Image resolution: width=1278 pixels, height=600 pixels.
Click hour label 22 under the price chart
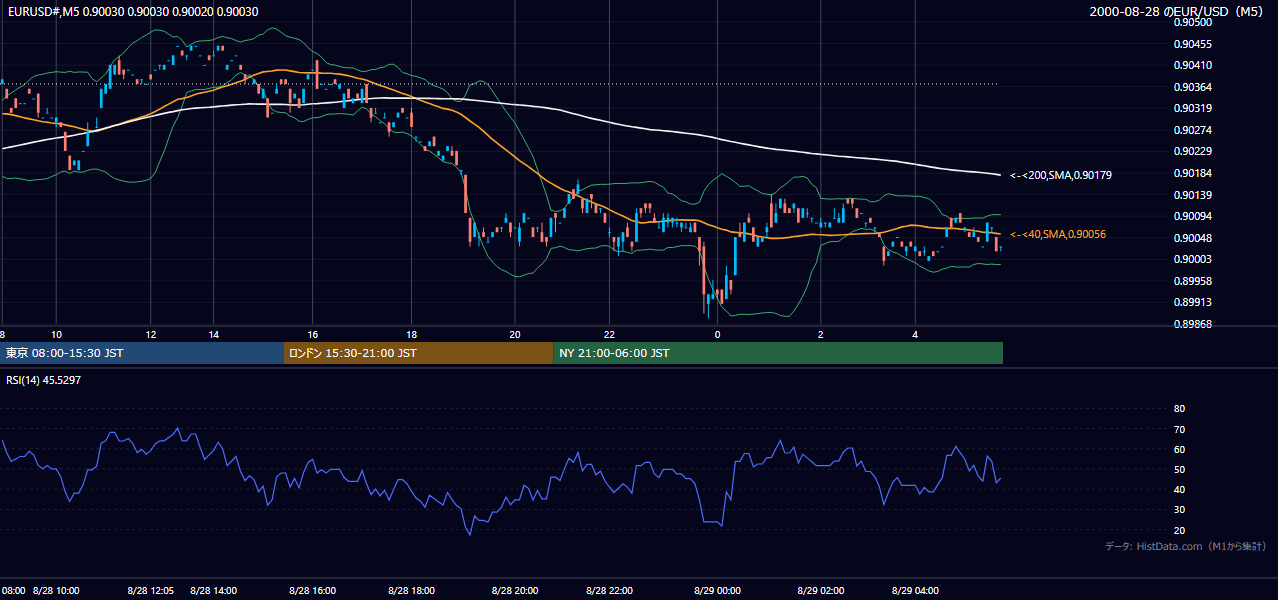(608, 334)
